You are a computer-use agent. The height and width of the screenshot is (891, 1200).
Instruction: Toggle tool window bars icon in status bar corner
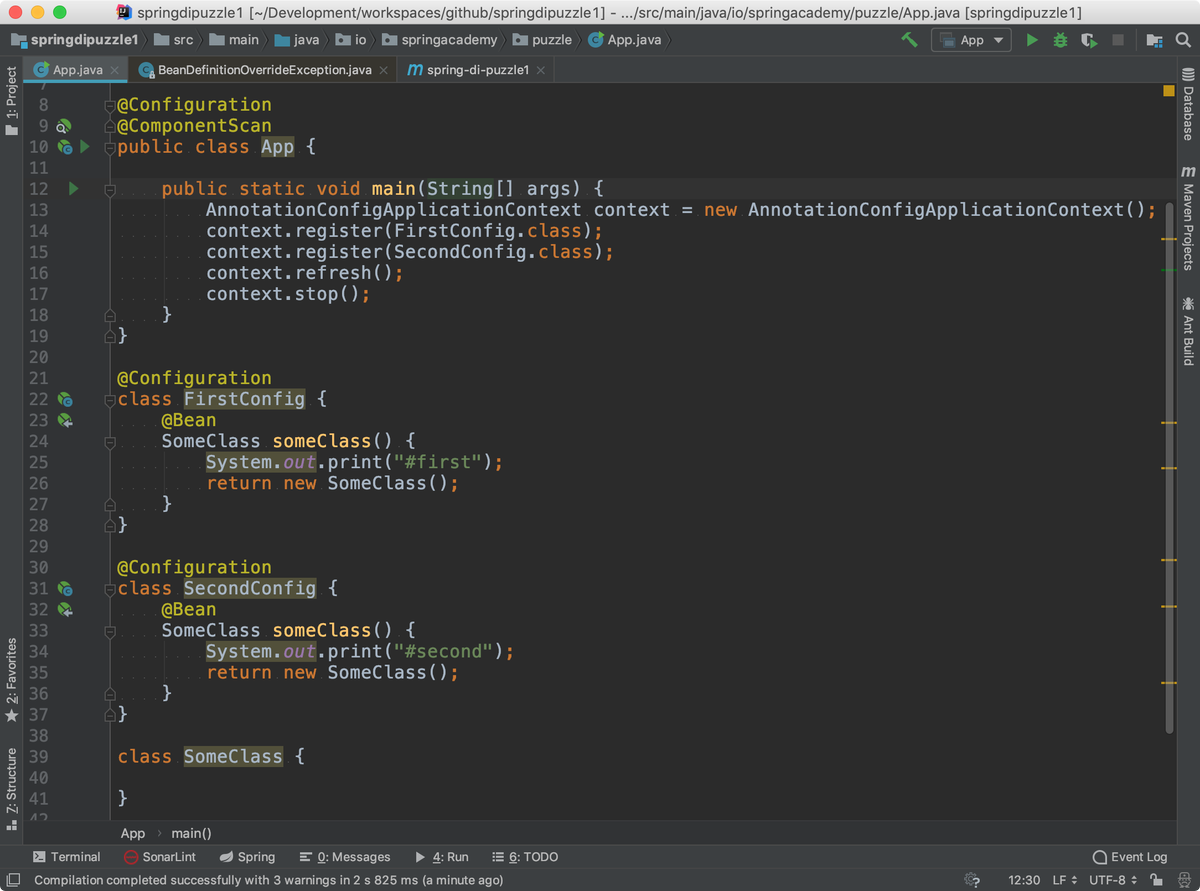pos(13,880)
